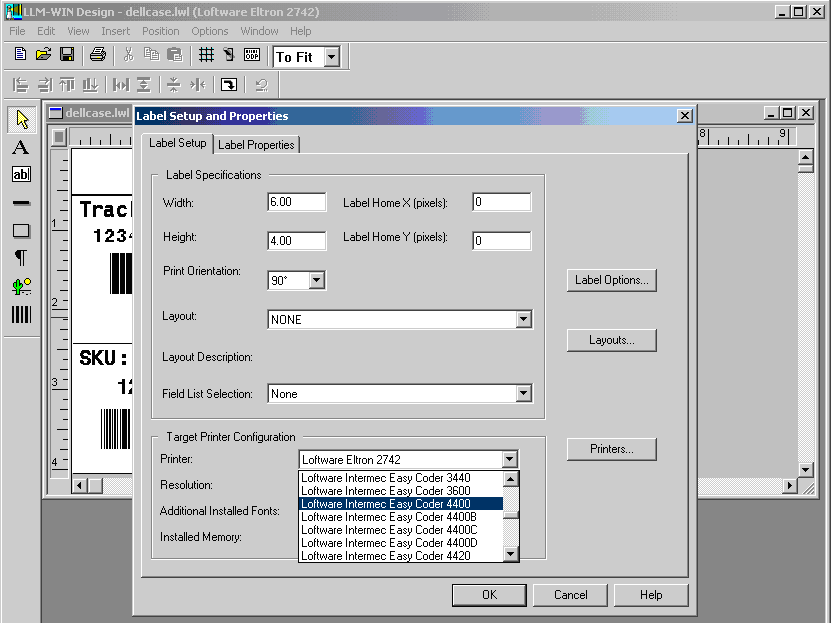Choose the line drawing tool
831x623 pixels.
coord(21,203)
